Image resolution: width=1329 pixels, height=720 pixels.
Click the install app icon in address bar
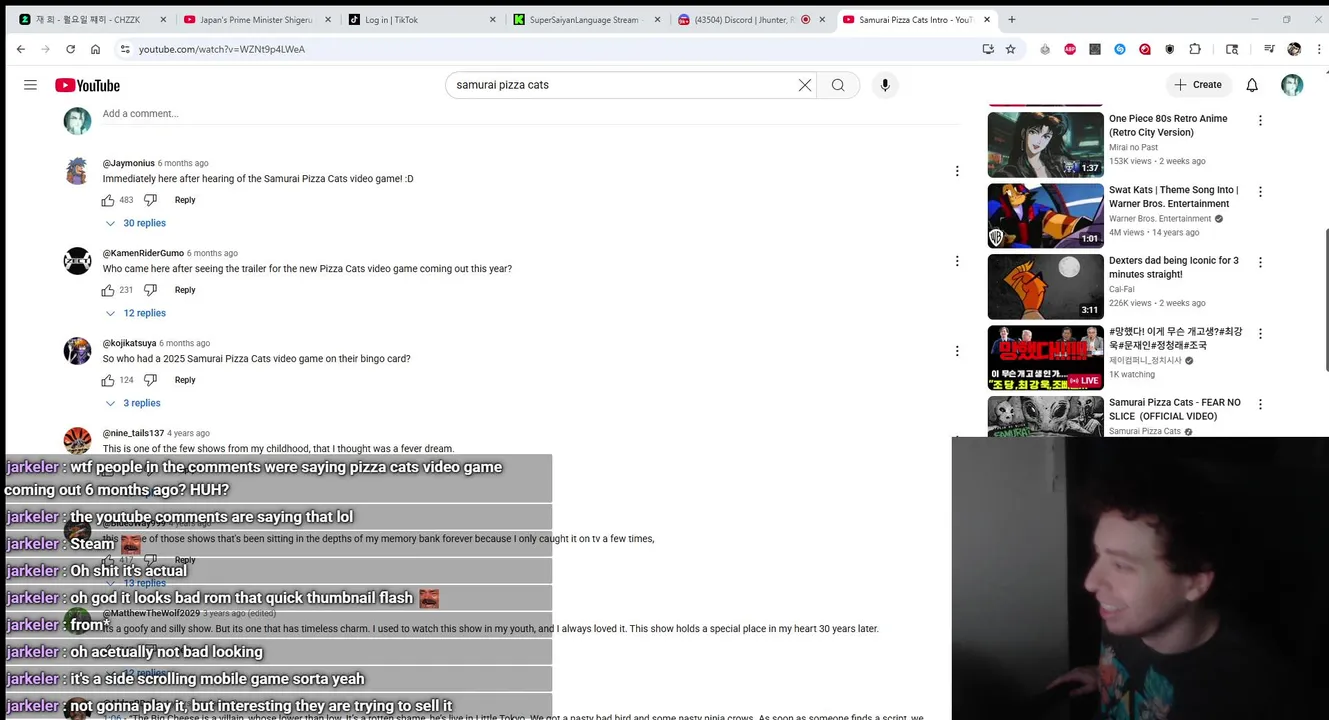click(x=988, y=49)
